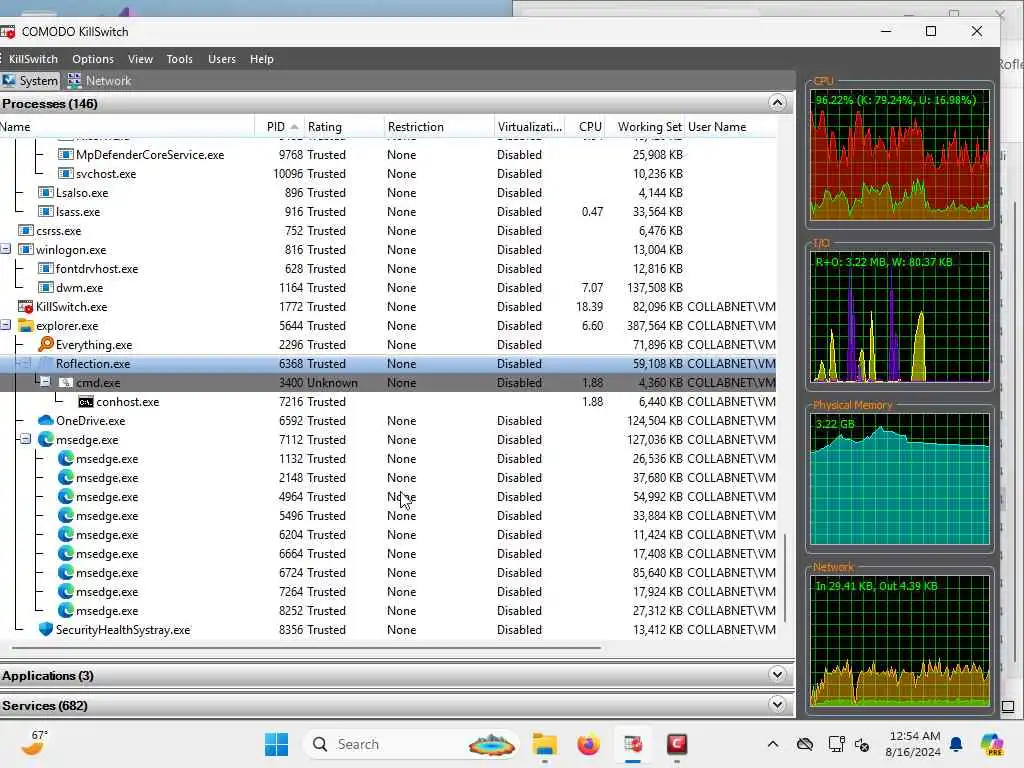
Task: Collapse the Roflection.exe tree node
Action: pos(25,363)
